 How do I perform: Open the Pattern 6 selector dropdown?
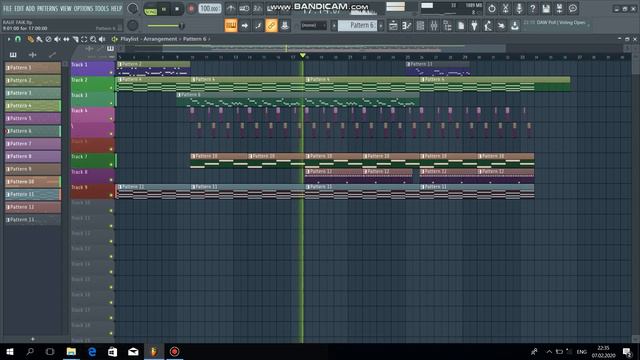click(358, 25)
